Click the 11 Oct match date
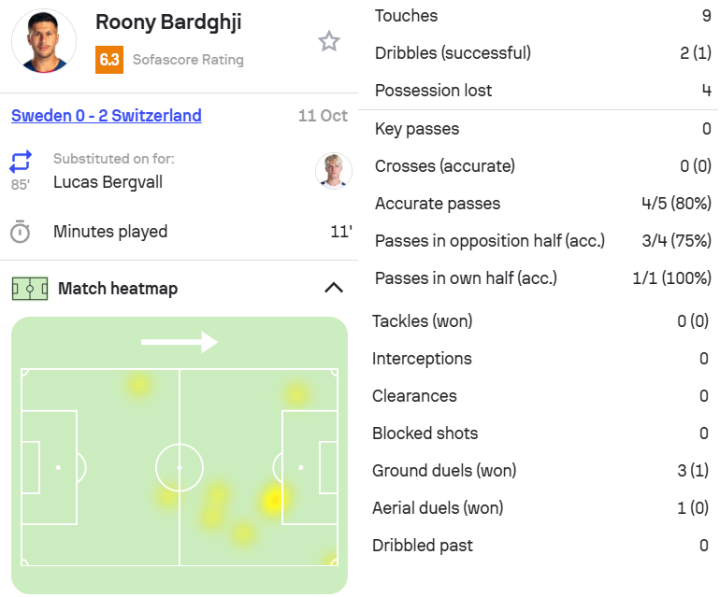This screenshot has height=597, width=720. point(322,116)
